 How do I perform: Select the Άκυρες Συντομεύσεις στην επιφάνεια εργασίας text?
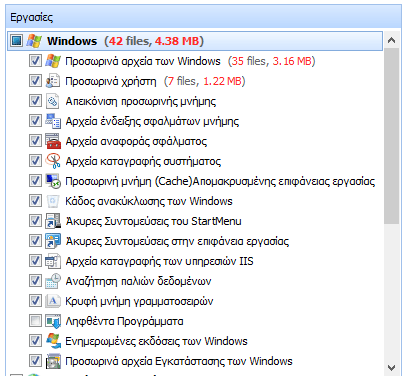pos(177,241)
